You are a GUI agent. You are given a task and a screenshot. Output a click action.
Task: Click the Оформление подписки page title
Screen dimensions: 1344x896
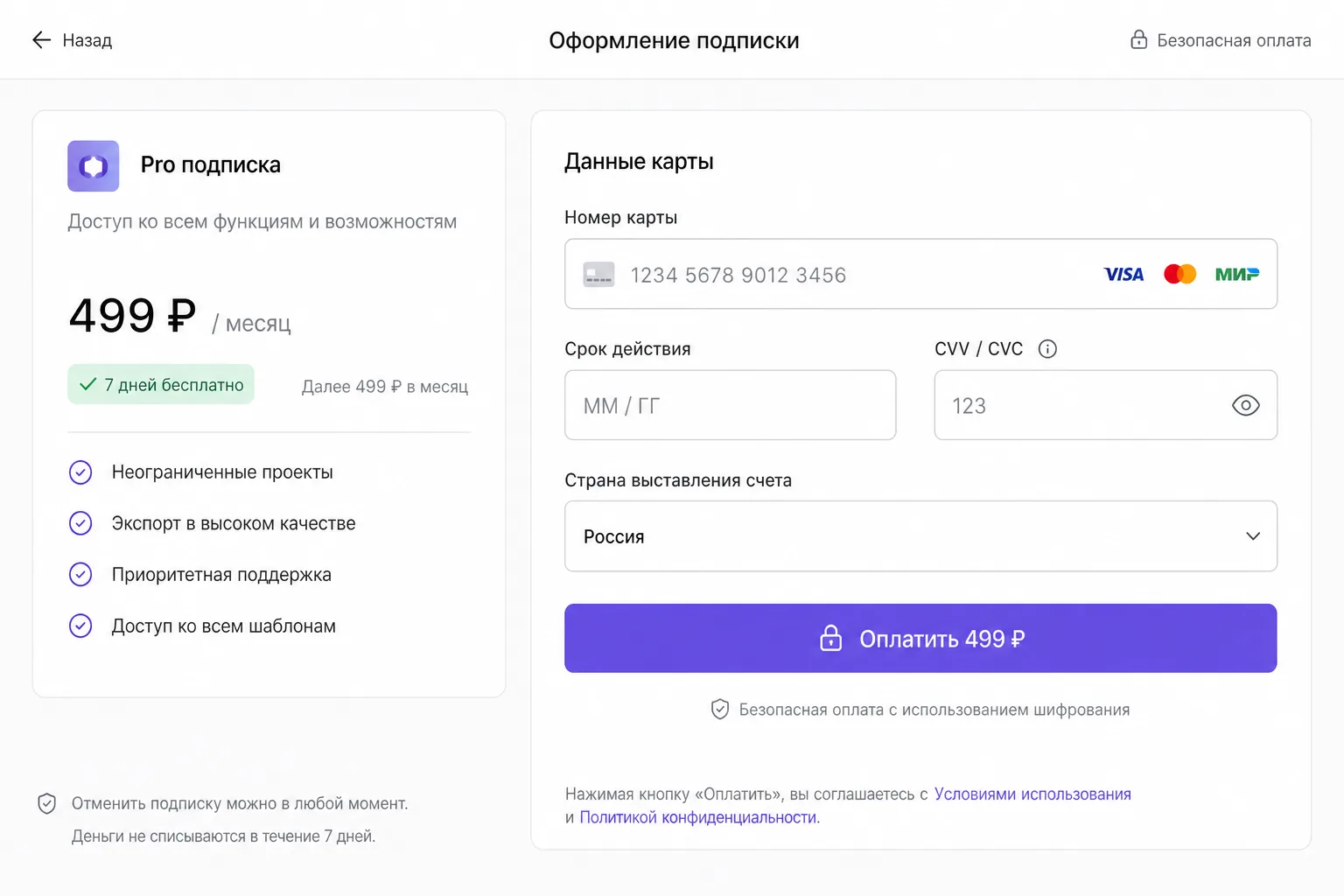674,40
